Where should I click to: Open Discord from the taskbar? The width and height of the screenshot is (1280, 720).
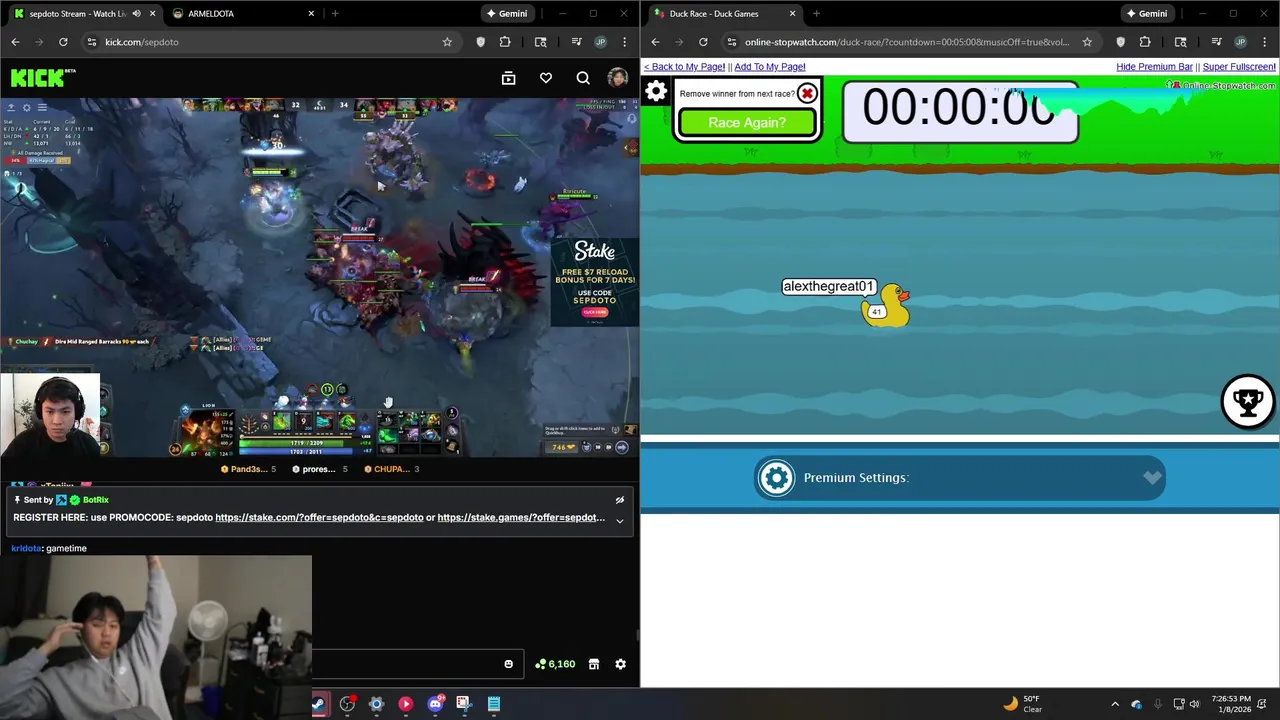(435, 704)
